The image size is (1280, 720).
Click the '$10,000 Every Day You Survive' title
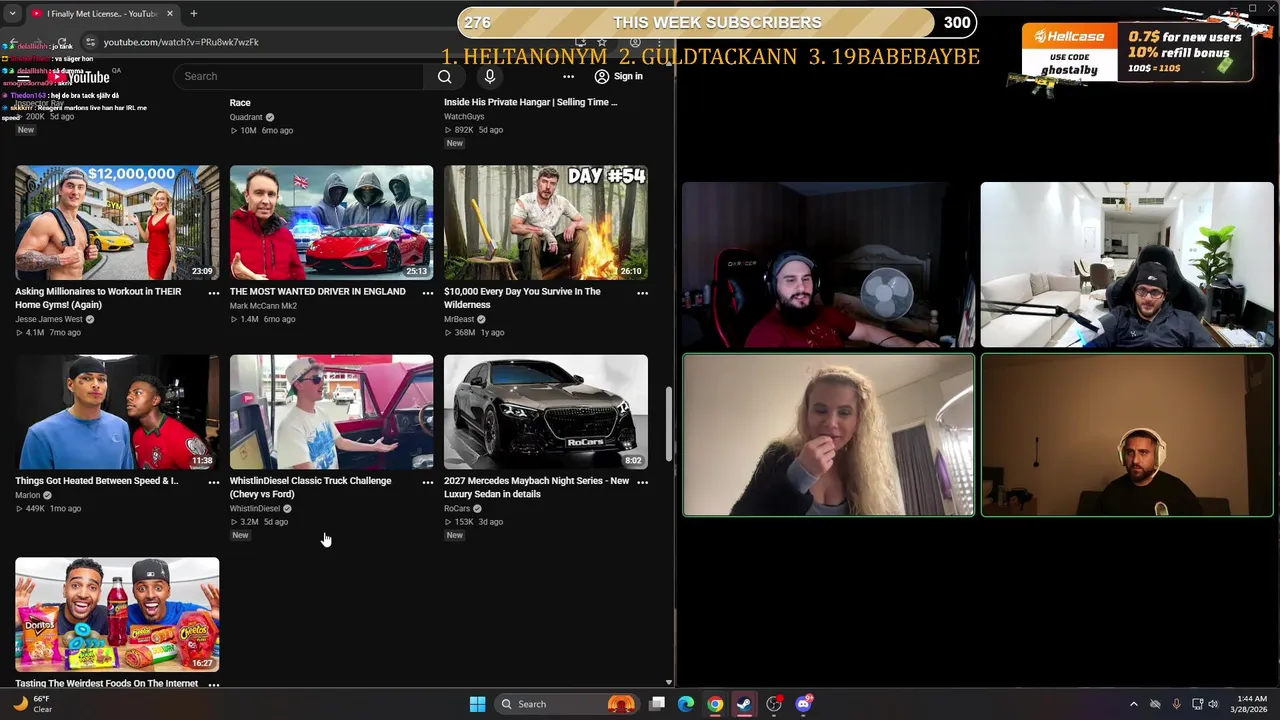point(522,298)
